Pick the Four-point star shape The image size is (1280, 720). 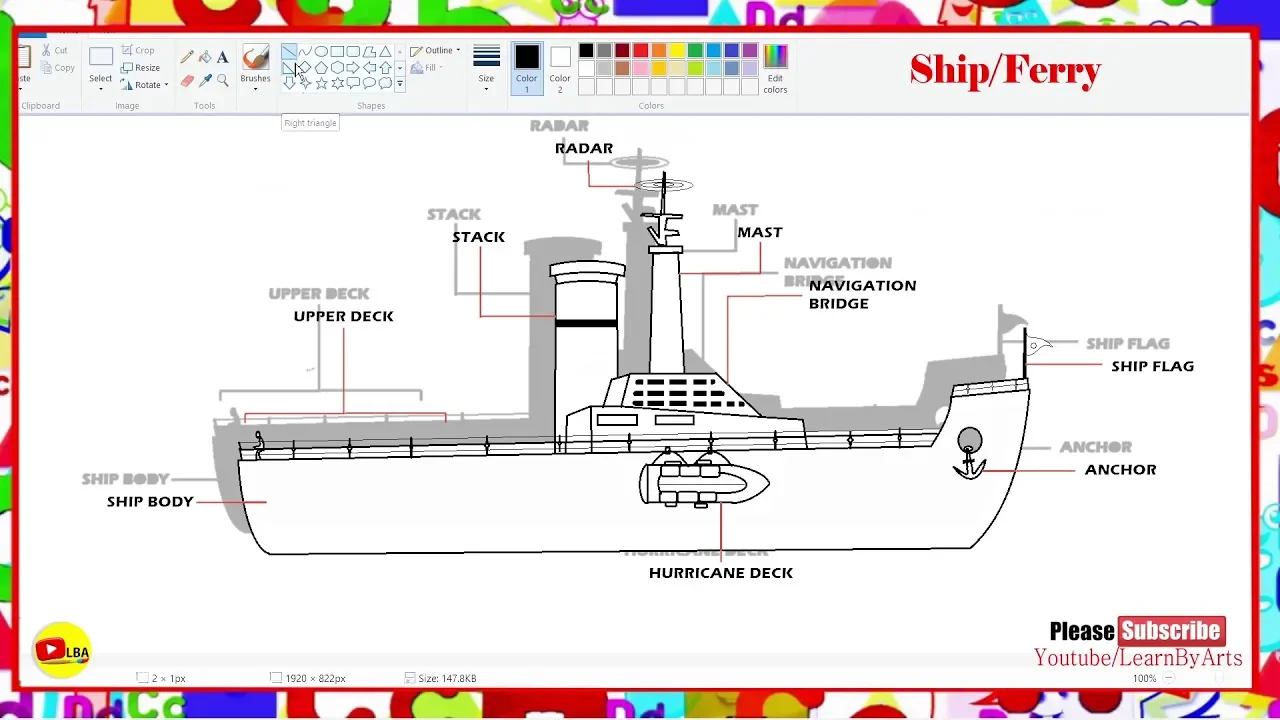[305, 83]
